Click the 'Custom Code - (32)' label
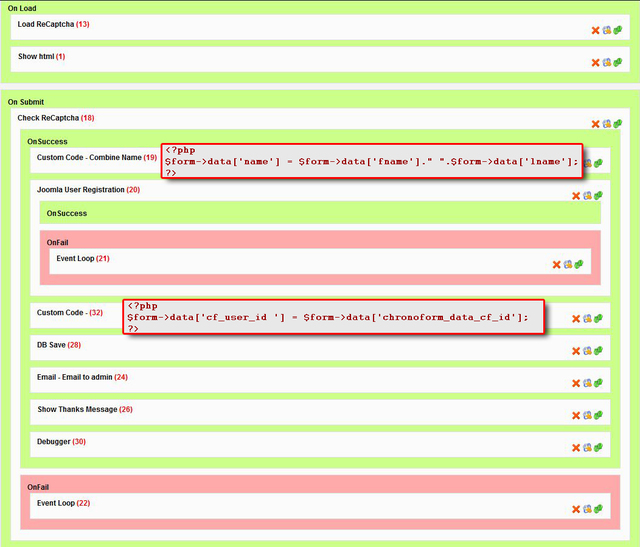 coord(70,313)
